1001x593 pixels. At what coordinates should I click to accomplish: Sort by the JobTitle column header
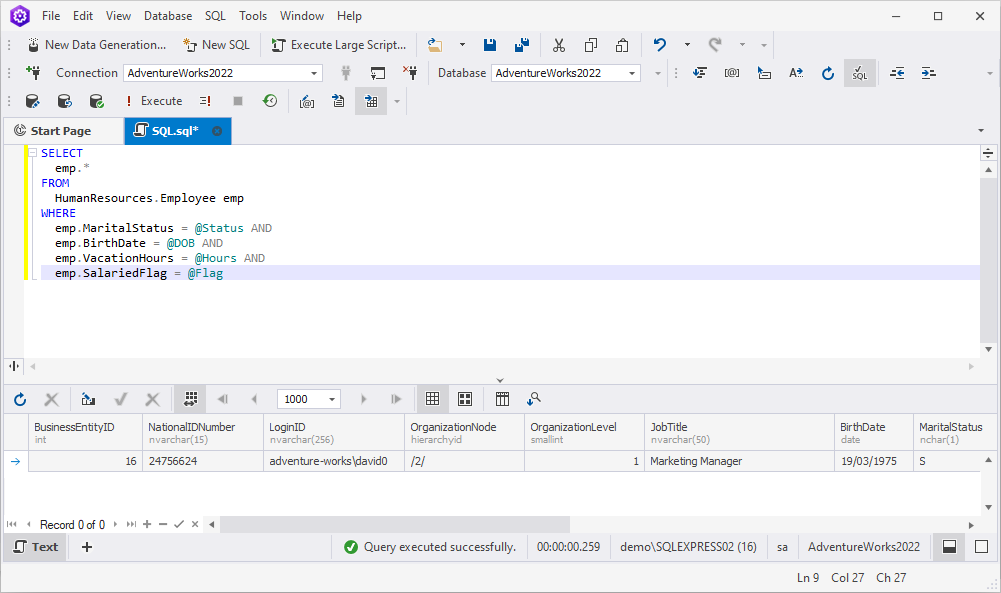click(739, 432)
